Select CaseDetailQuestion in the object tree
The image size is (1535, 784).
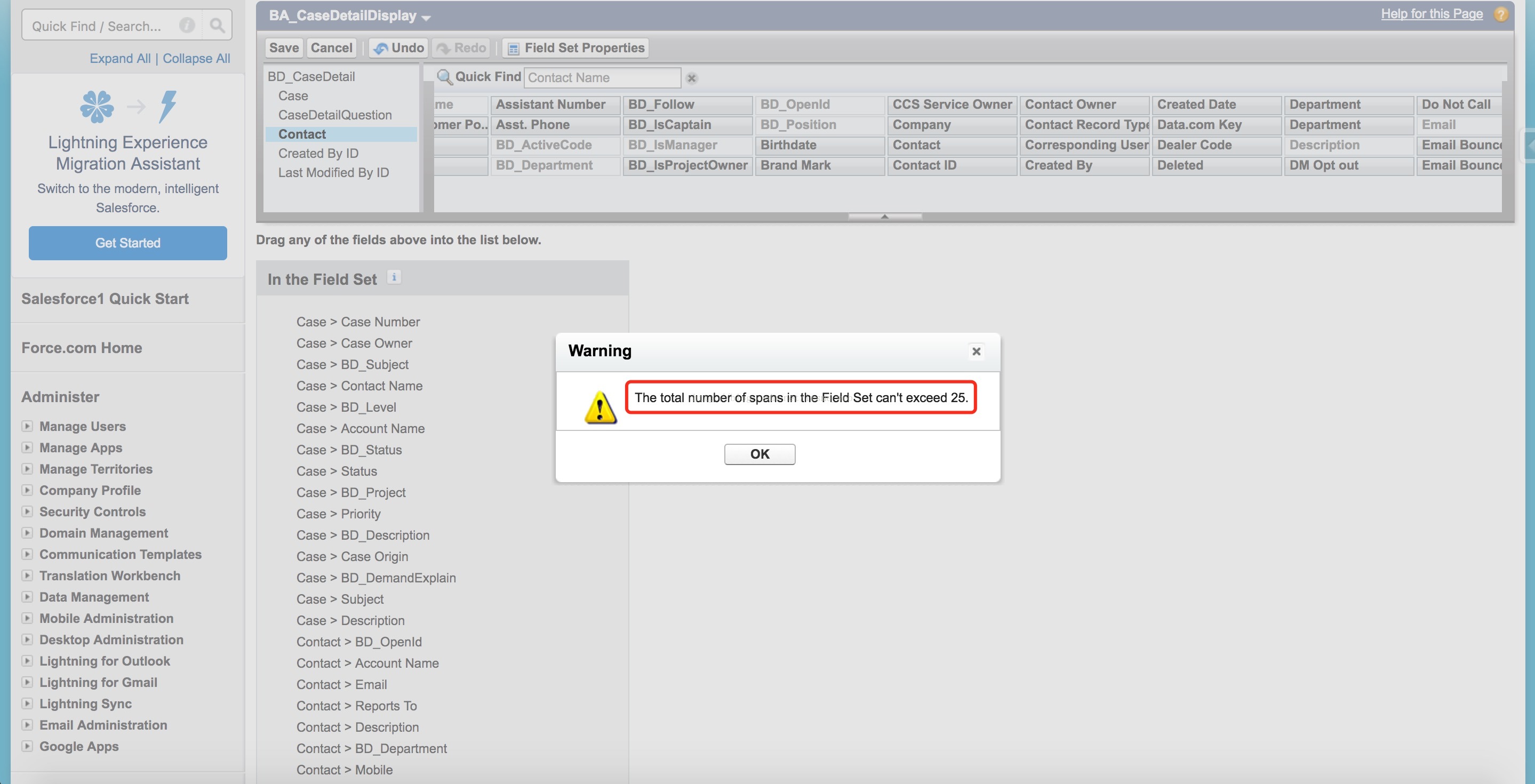(335, 115)
